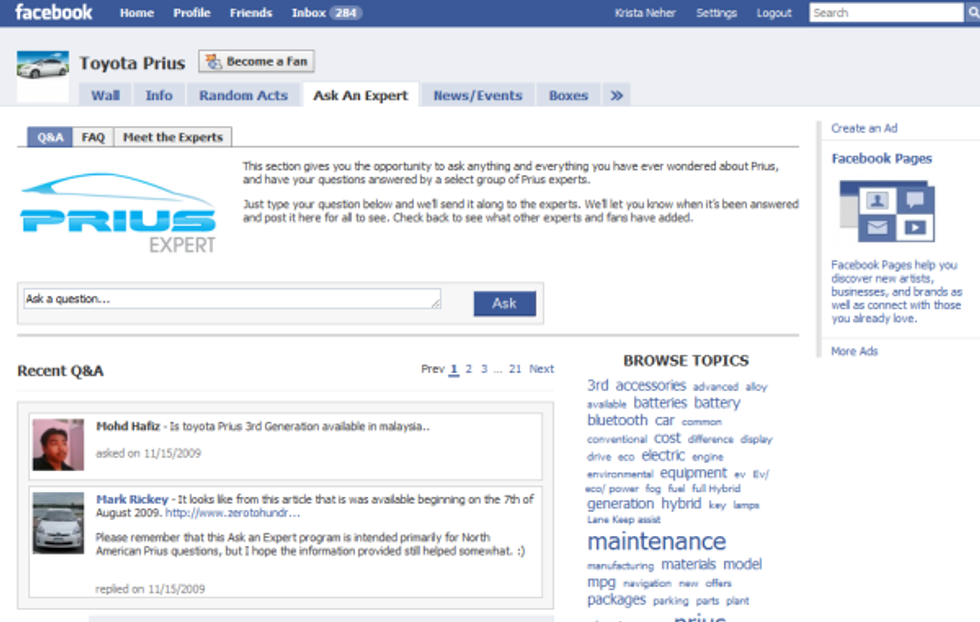Image resolution: width=980 pixels, height=622 pixels.
Task: Click the Prius Expert logo image
Action: click(x=118, y=213)
